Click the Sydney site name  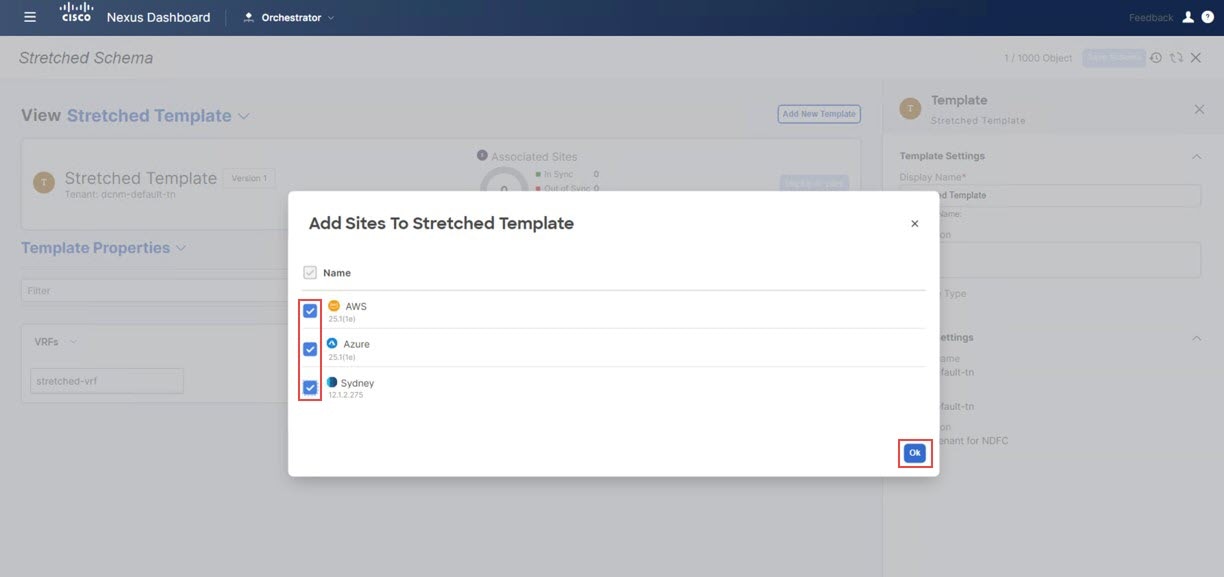coord(357,383)
